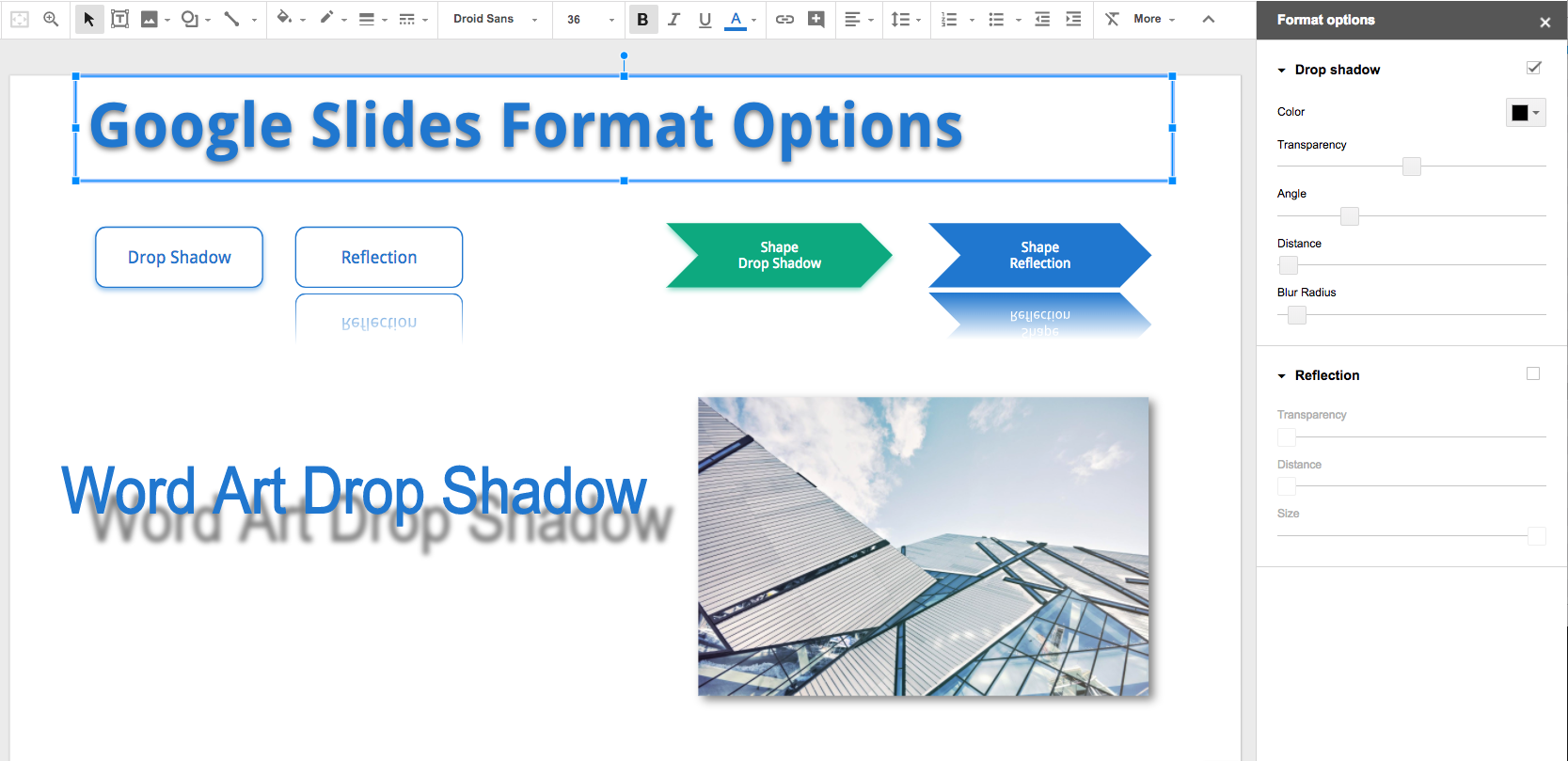Viewport: 1568px width, 761px height.
Task: Open the drop shadow Color swatch picker
Action: [1526, 113]
